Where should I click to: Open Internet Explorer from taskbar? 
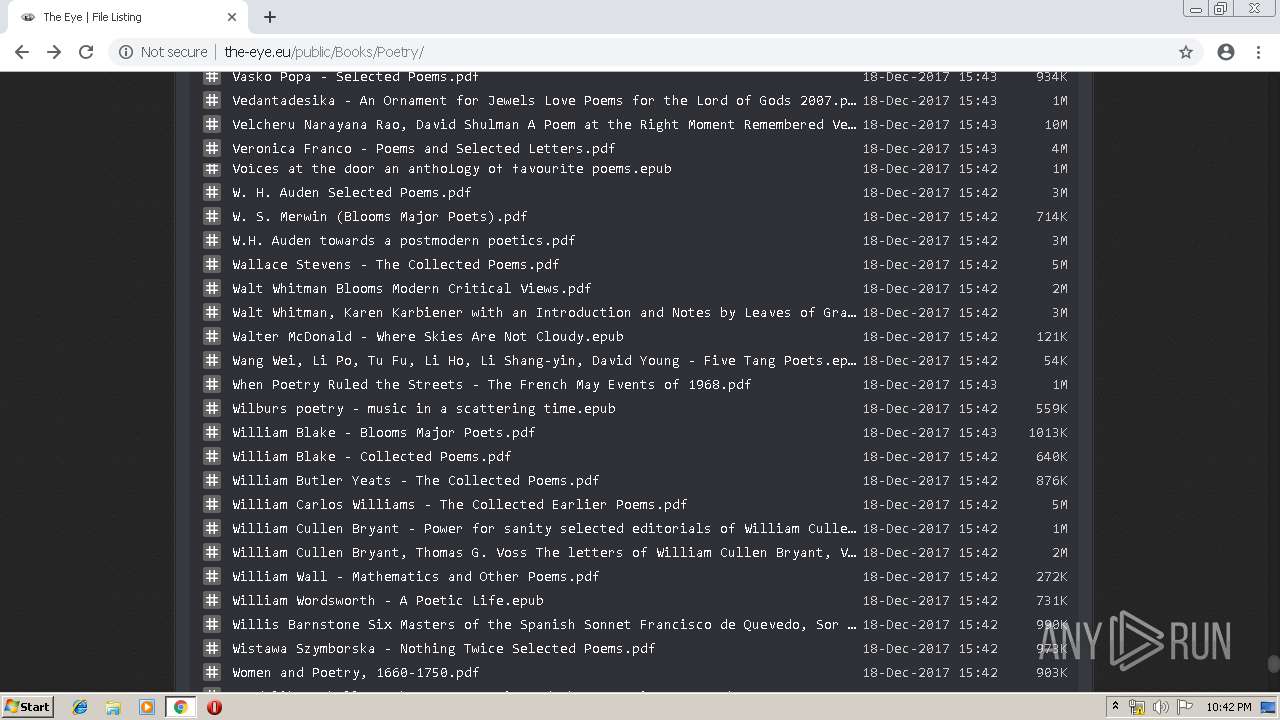pyautogui.click(x=80, y=707)
